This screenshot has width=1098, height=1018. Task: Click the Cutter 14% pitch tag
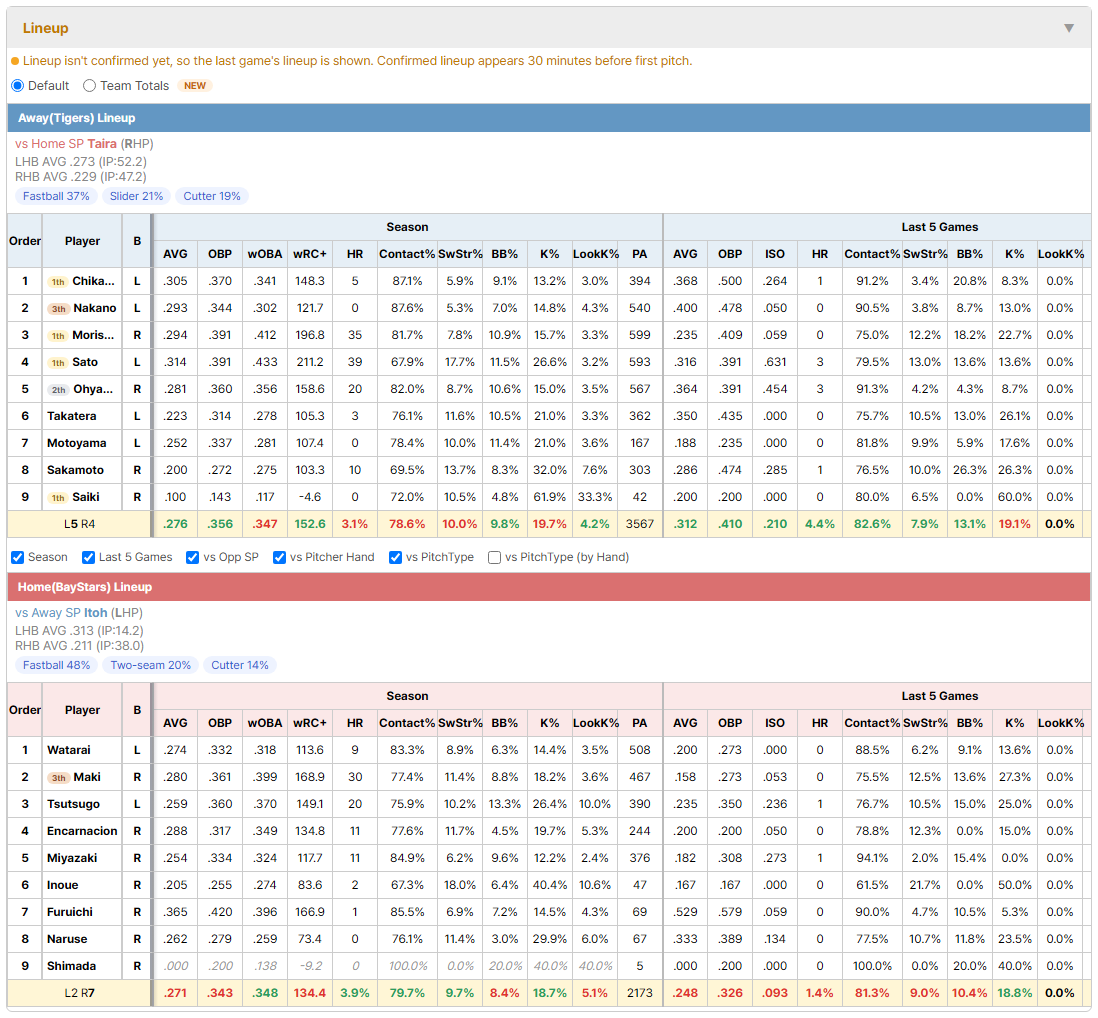[x=240, y=665]
